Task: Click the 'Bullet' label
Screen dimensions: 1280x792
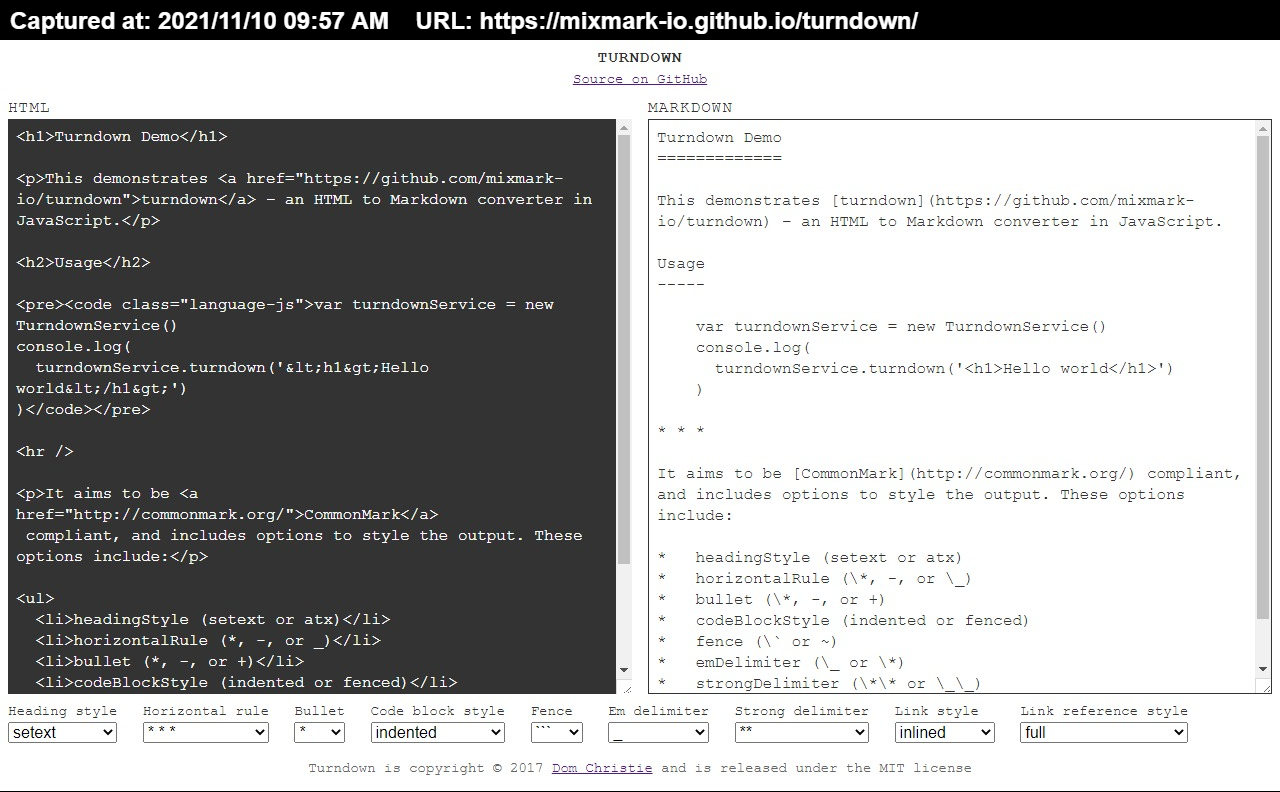Action: (x=319, y=711)
